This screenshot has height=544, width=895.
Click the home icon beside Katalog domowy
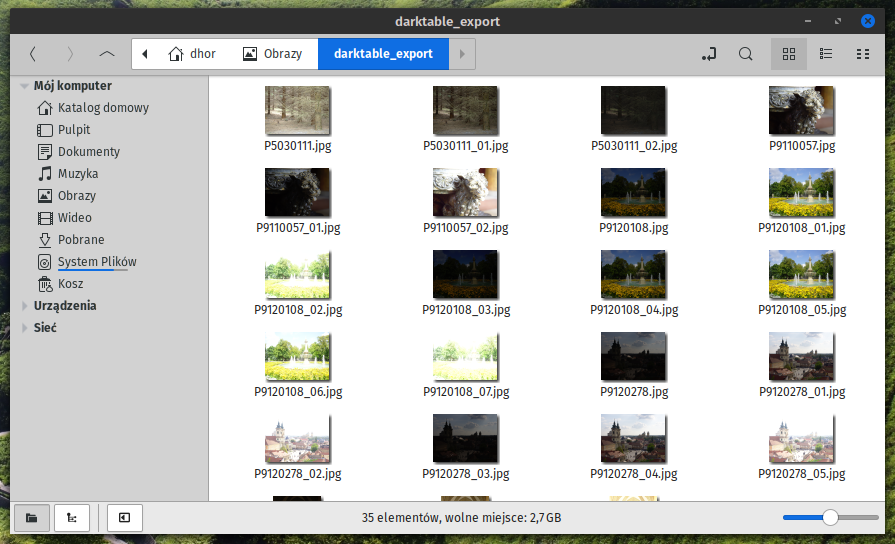tap(45, 108)
